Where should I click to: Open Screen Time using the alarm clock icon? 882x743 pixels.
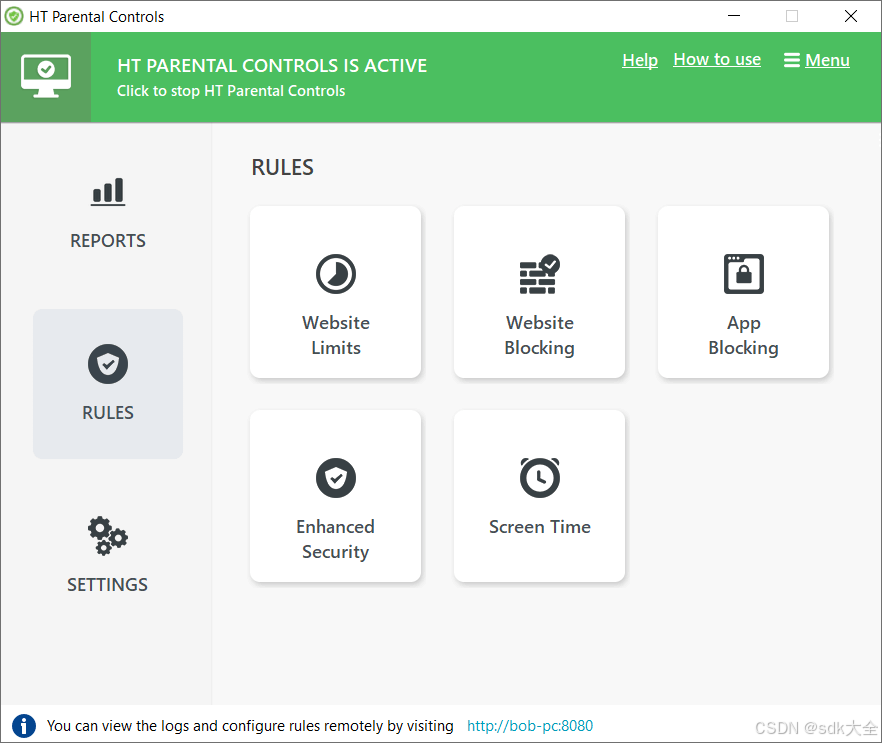(x=539, y=478)
